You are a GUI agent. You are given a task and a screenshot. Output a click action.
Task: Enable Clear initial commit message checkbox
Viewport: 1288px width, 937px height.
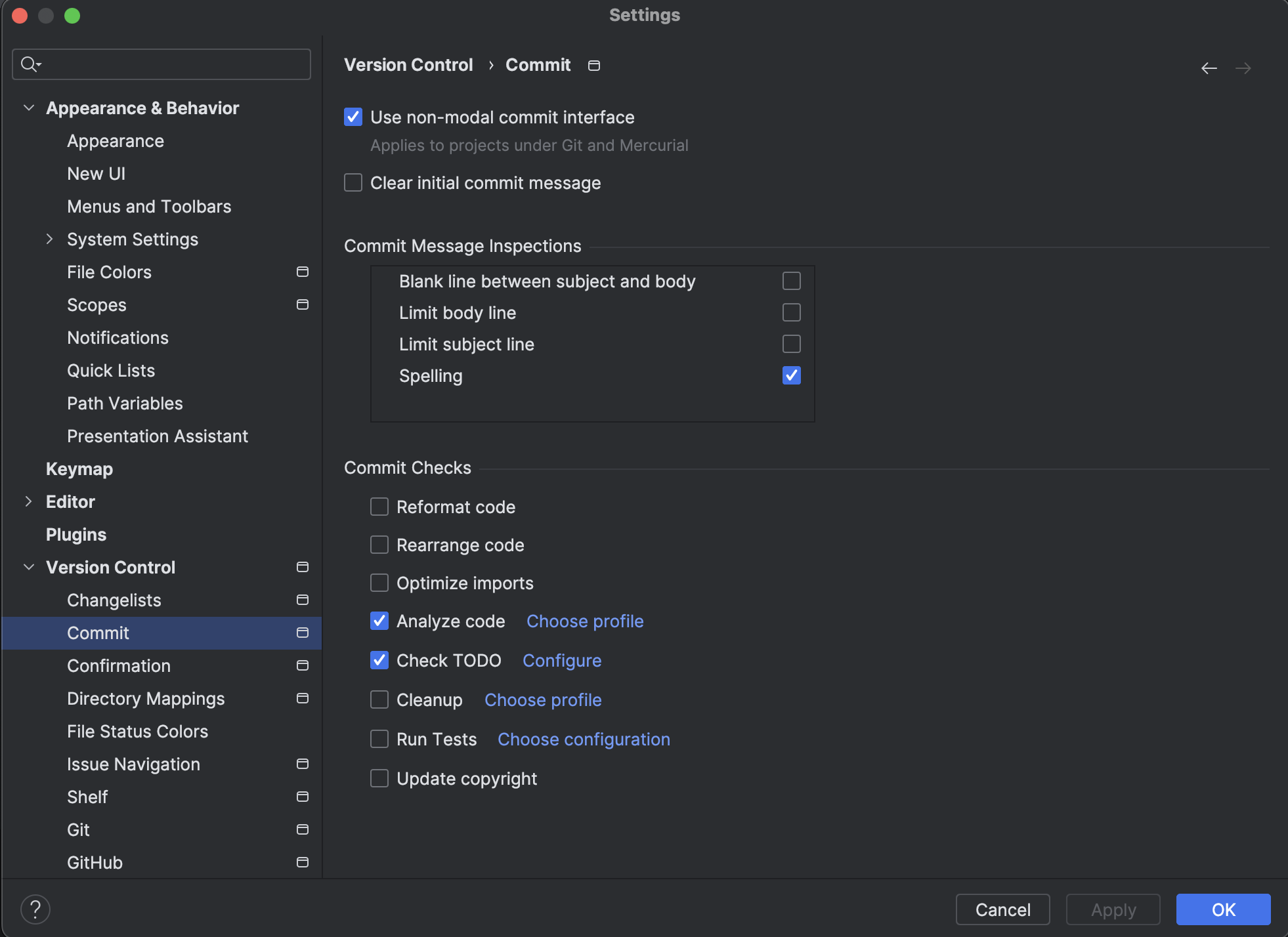[x=353, y=182]
